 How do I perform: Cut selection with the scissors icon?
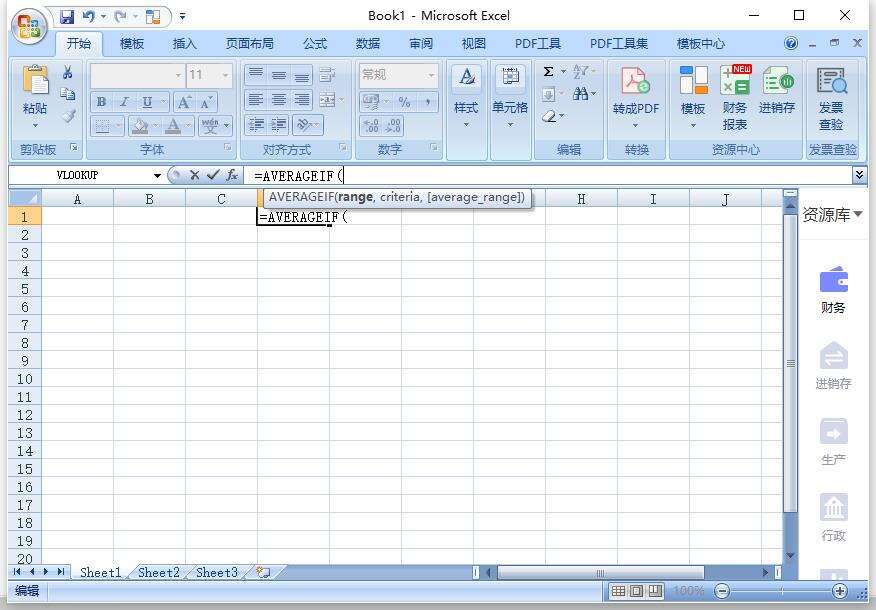68,72
